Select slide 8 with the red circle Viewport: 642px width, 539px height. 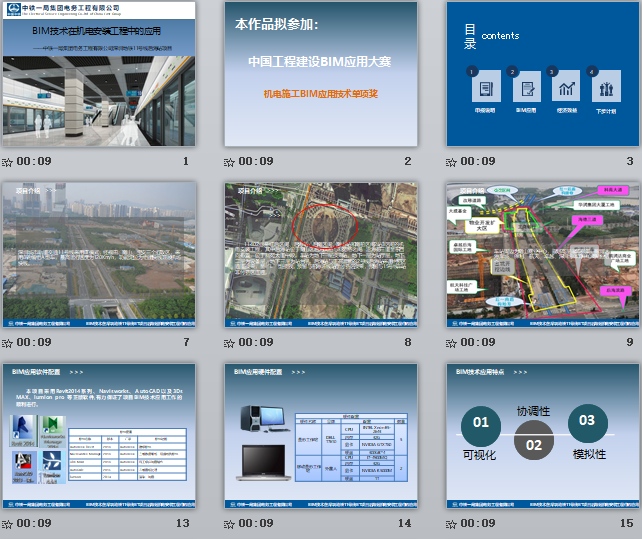(320, 255)
